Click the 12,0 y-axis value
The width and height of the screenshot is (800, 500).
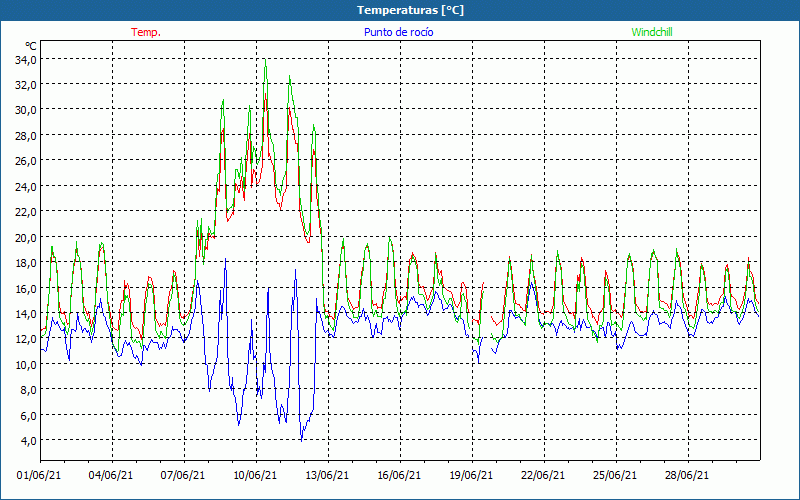click(26, 339)
